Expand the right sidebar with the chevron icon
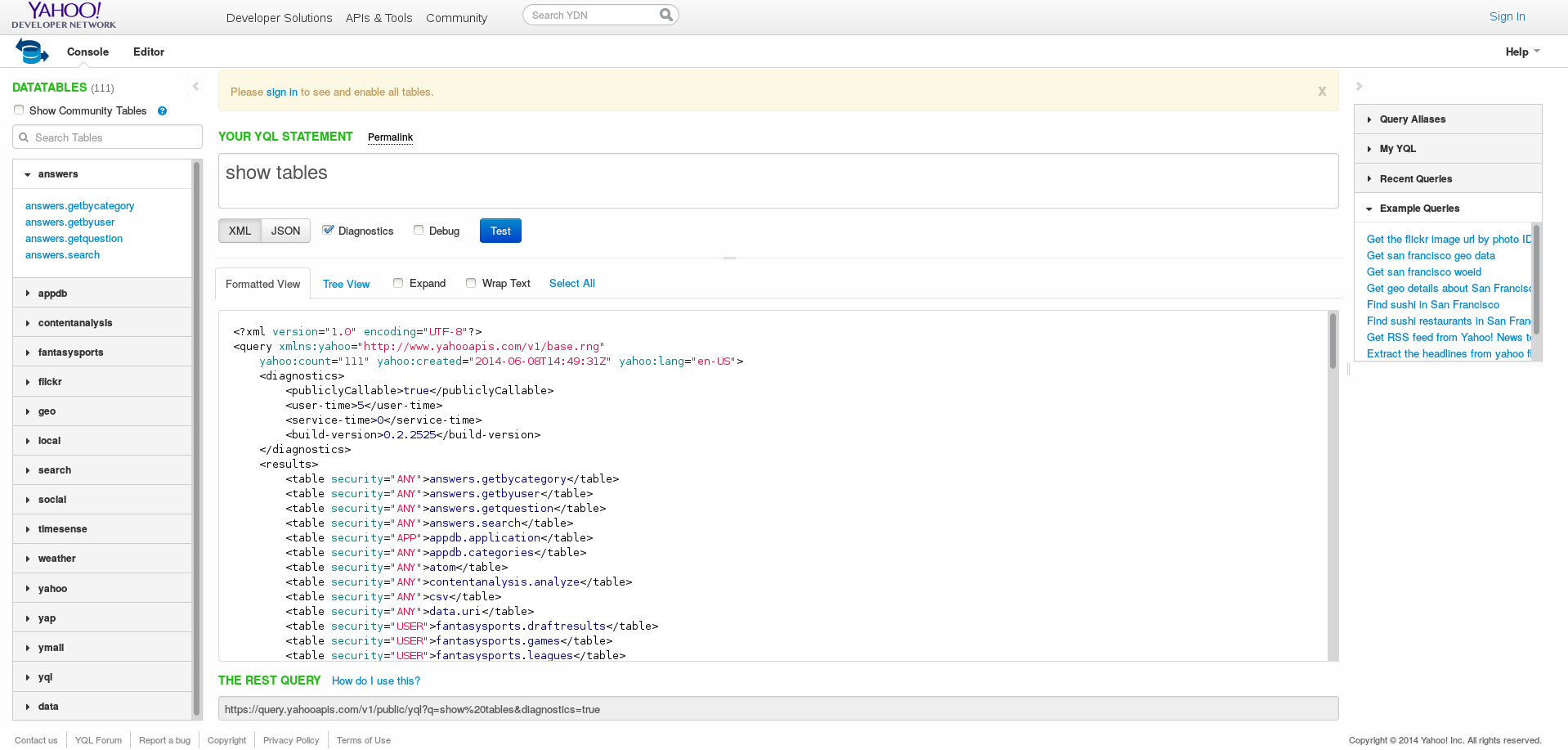This screenshot has height=750, width=1568. click(x=1358, y=85)
